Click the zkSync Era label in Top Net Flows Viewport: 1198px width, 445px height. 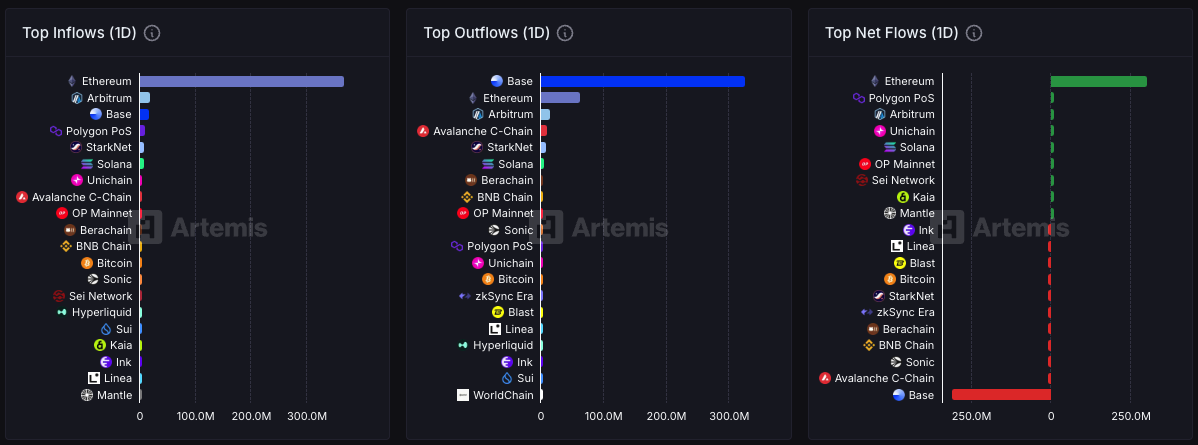coord(905,312)
